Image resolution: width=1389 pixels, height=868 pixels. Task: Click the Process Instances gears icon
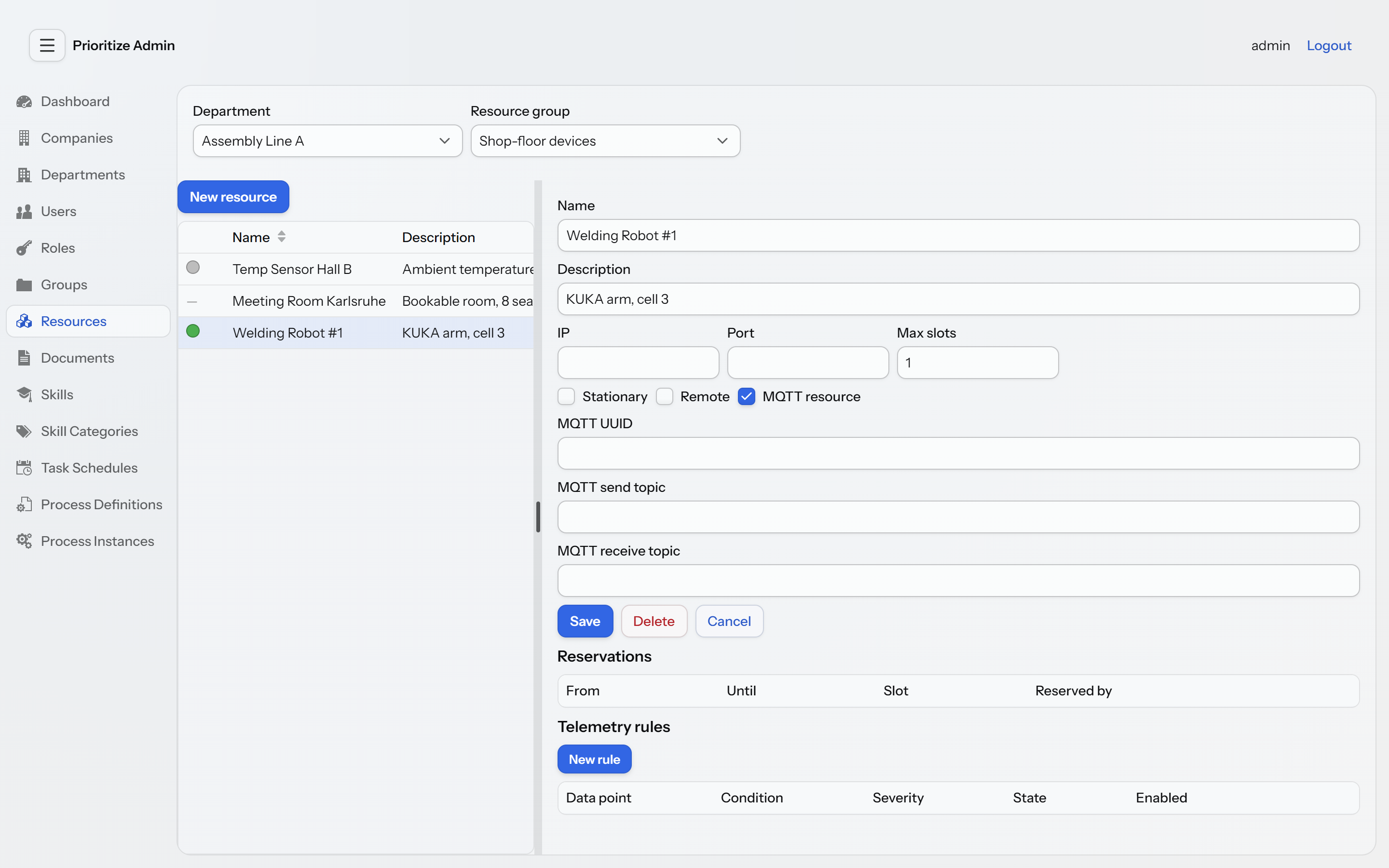point(24,542)
